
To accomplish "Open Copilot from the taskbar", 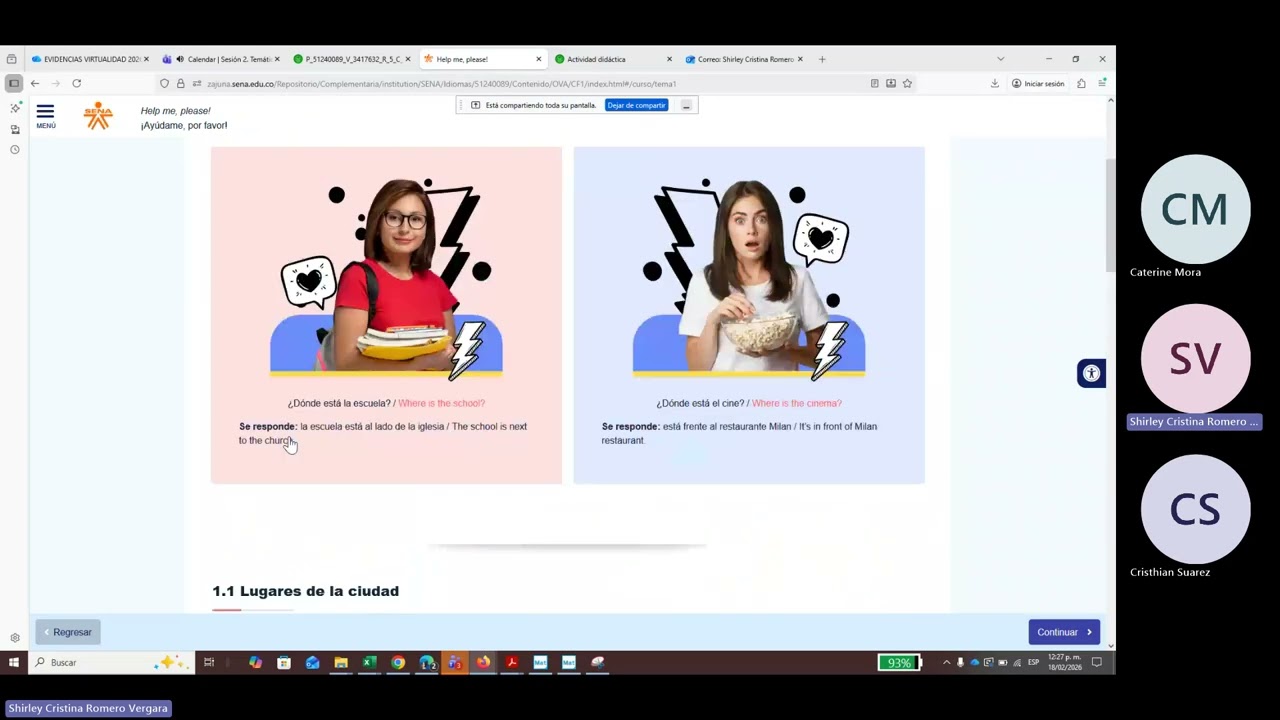I will [x=255, y=662].
